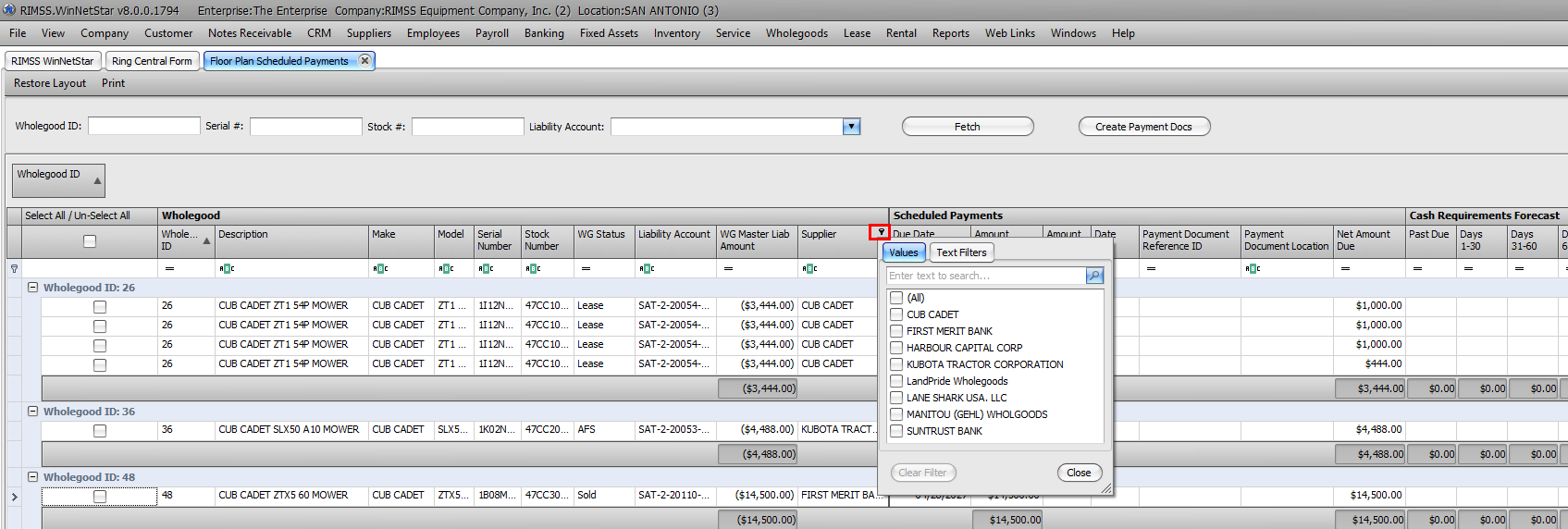Click the equals filter operator under Wholegood ID column
The width and height of the screenshot is (1568, 529).
coord(170,268)
